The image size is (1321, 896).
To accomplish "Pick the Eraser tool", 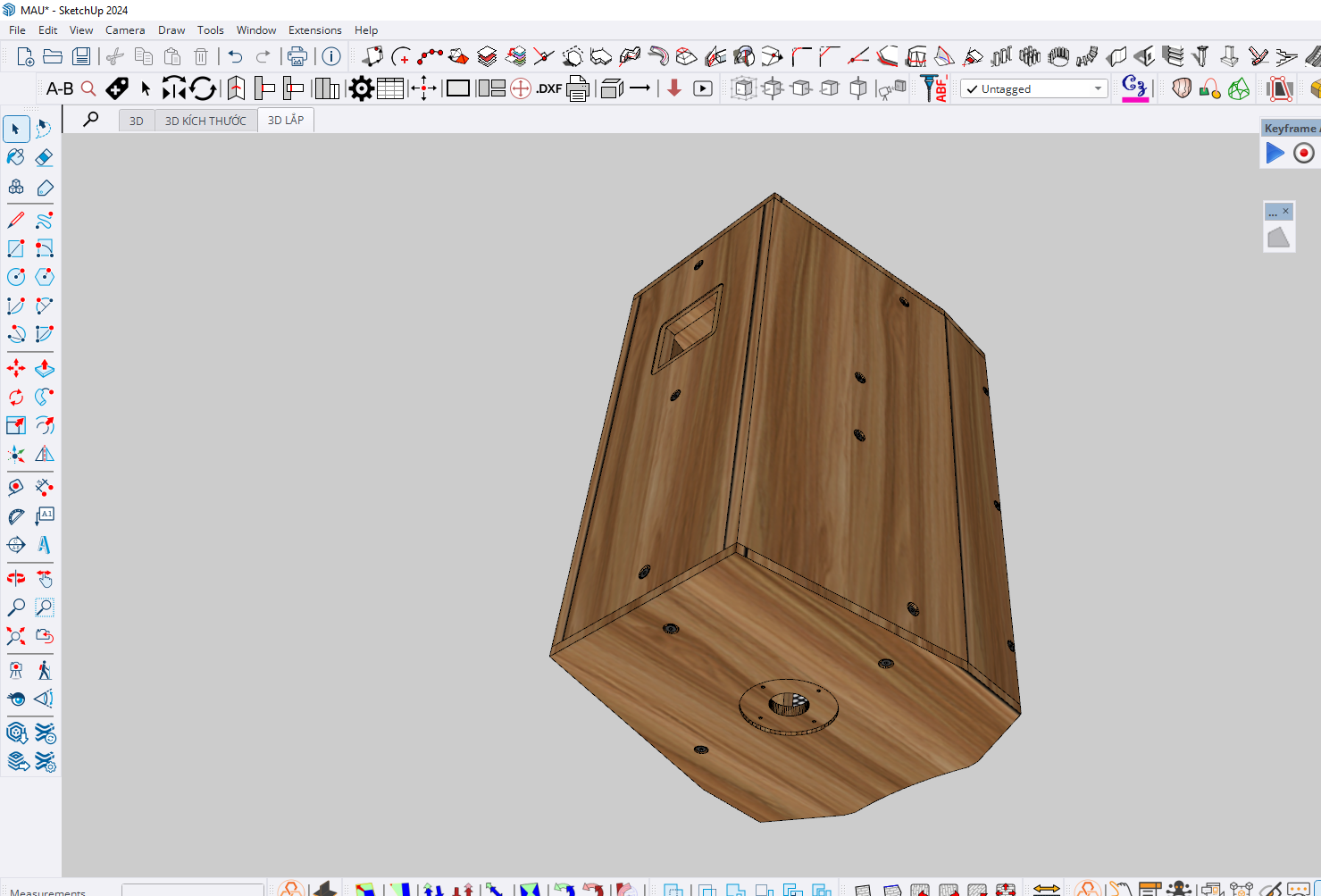I will tap(44, 157).
